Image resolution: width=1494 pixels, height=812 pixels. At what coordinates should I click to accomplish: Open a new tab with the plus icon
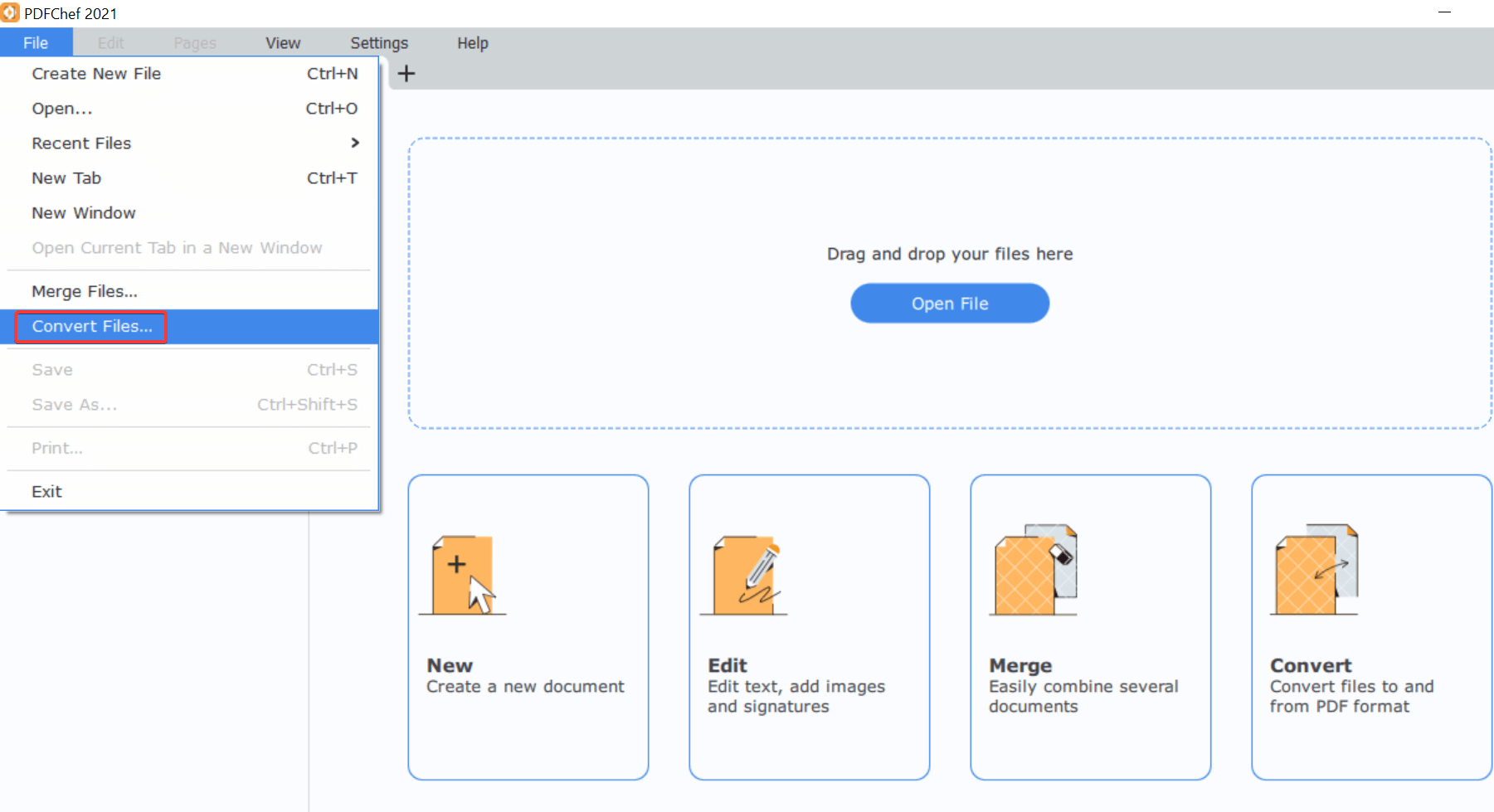click(x=406, y=73)
